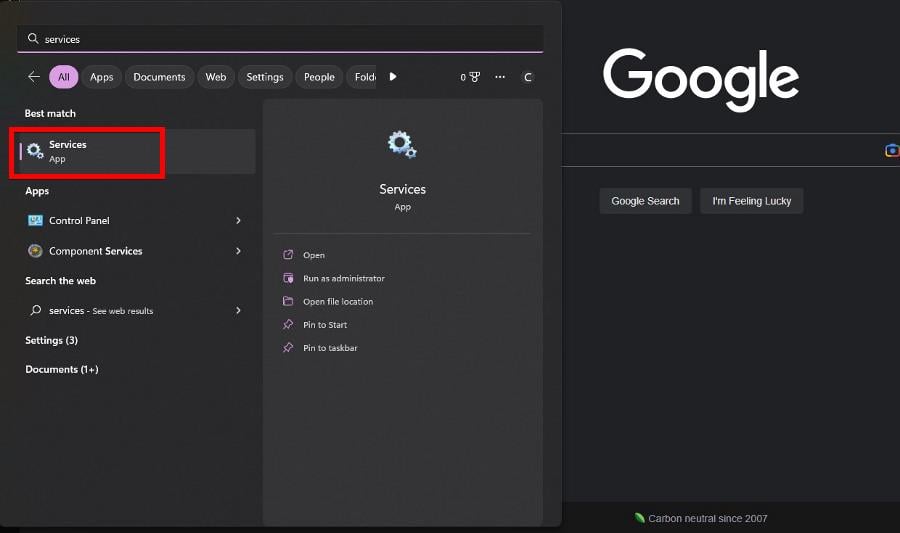The image size is (900, 533).
Task: Open the Services best match result
Action: click(x=87, y=152)
